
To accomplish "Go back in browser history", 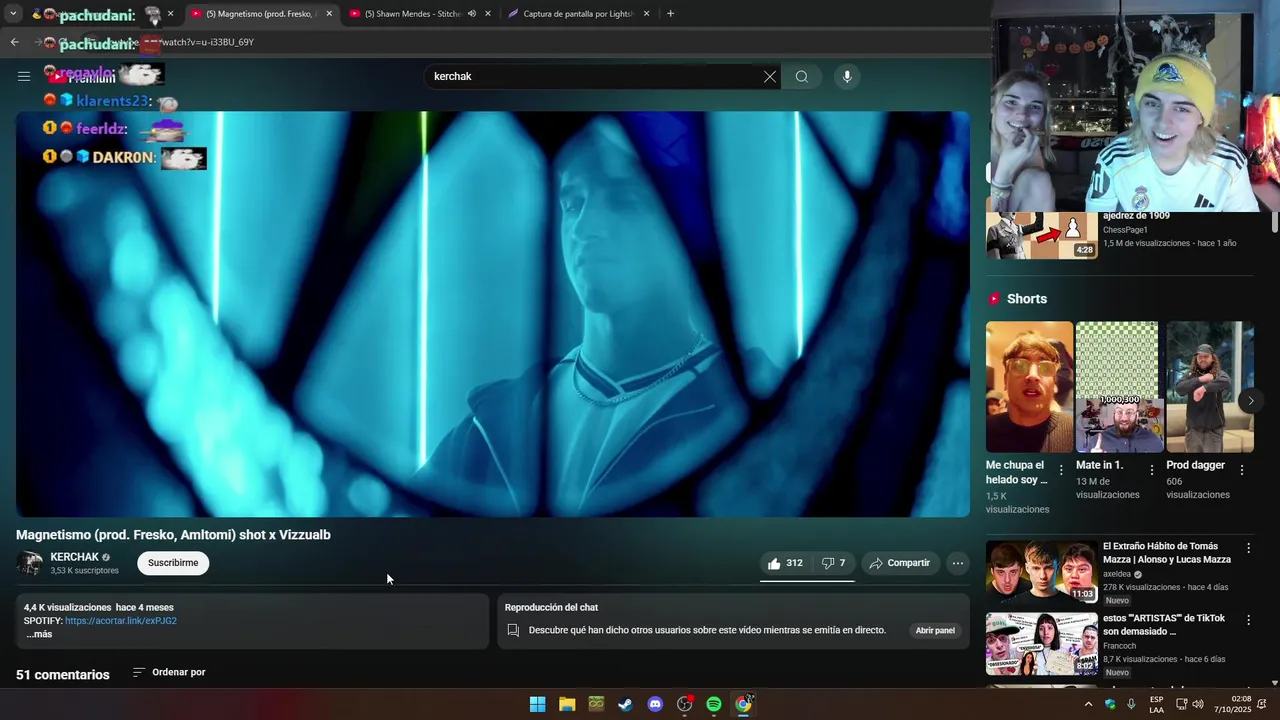I will pos(14,42).
